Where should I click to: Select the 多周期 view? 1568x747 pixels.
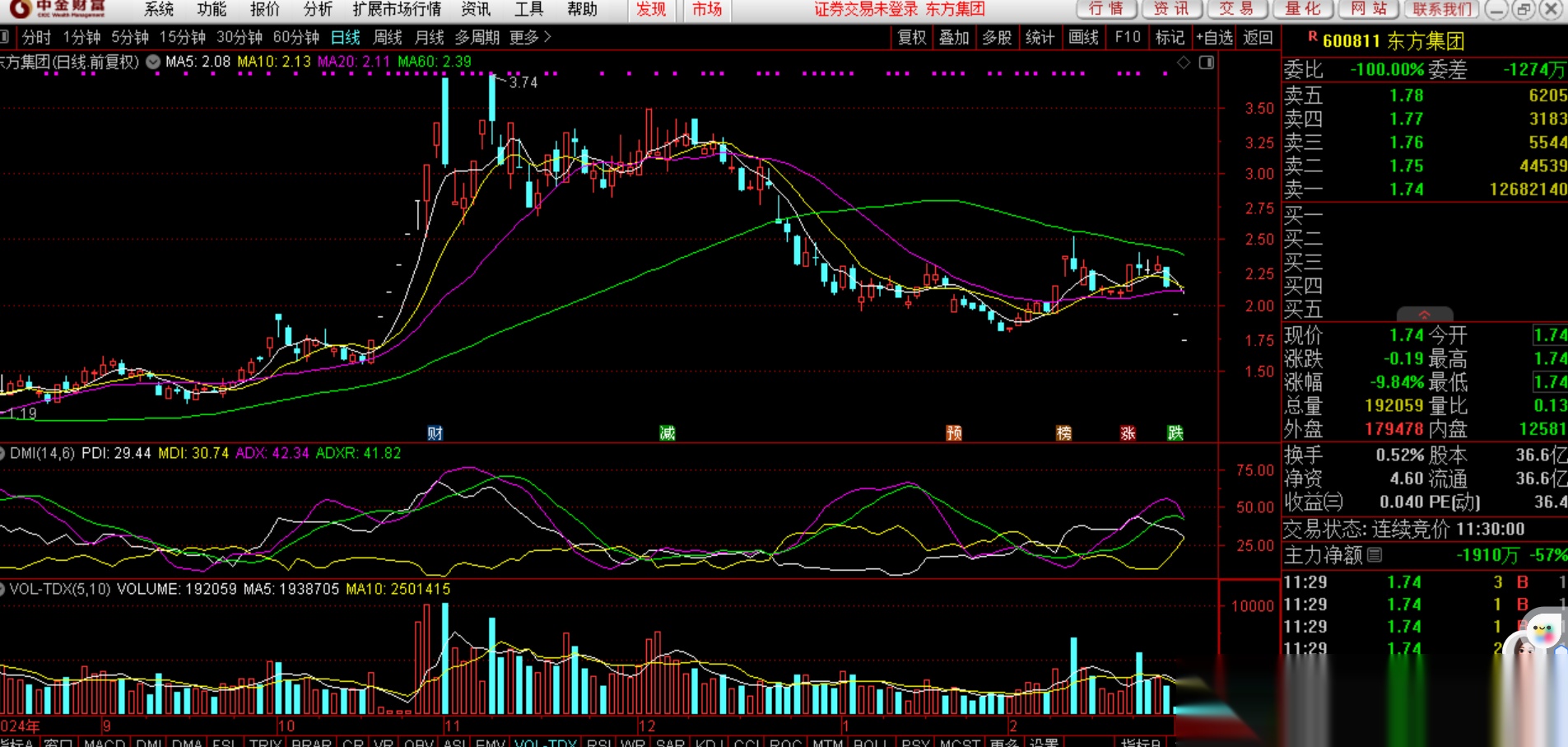coord(477,37)
